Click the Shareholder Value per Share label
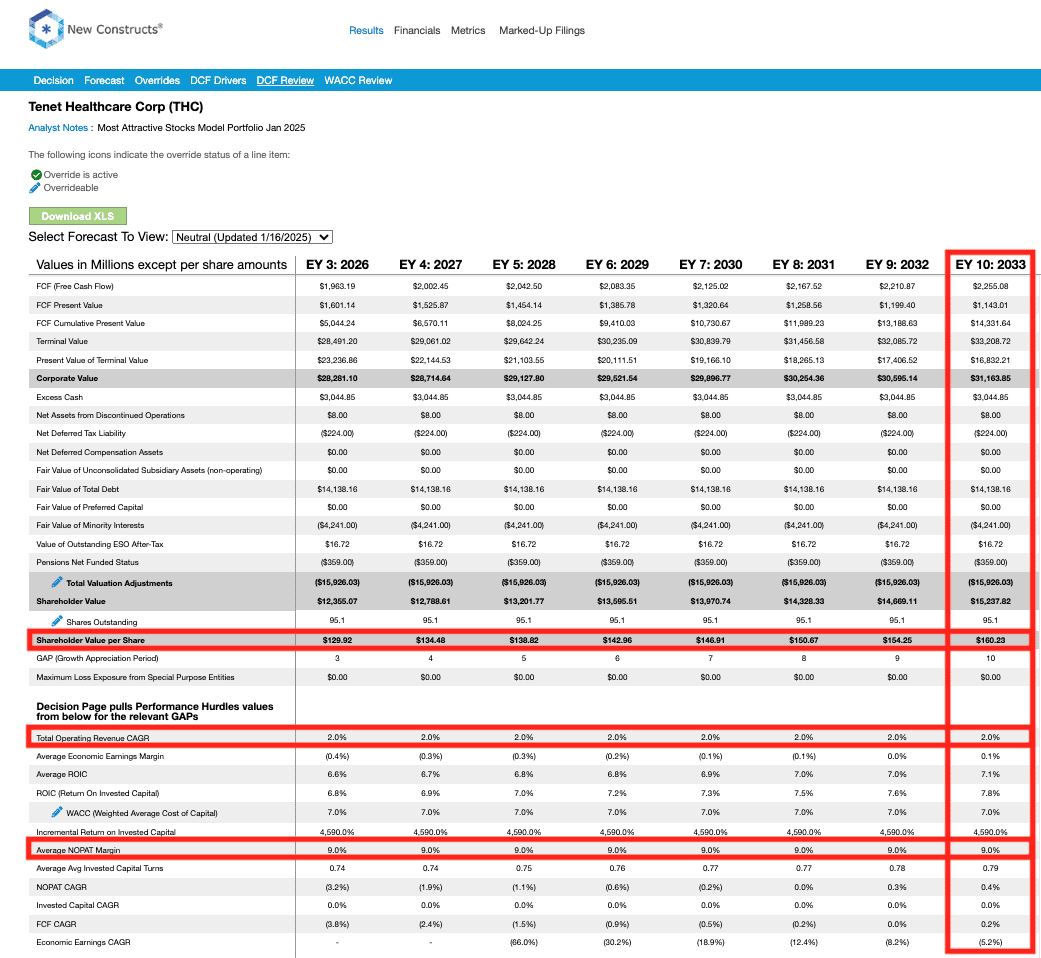 coord(90,640)
